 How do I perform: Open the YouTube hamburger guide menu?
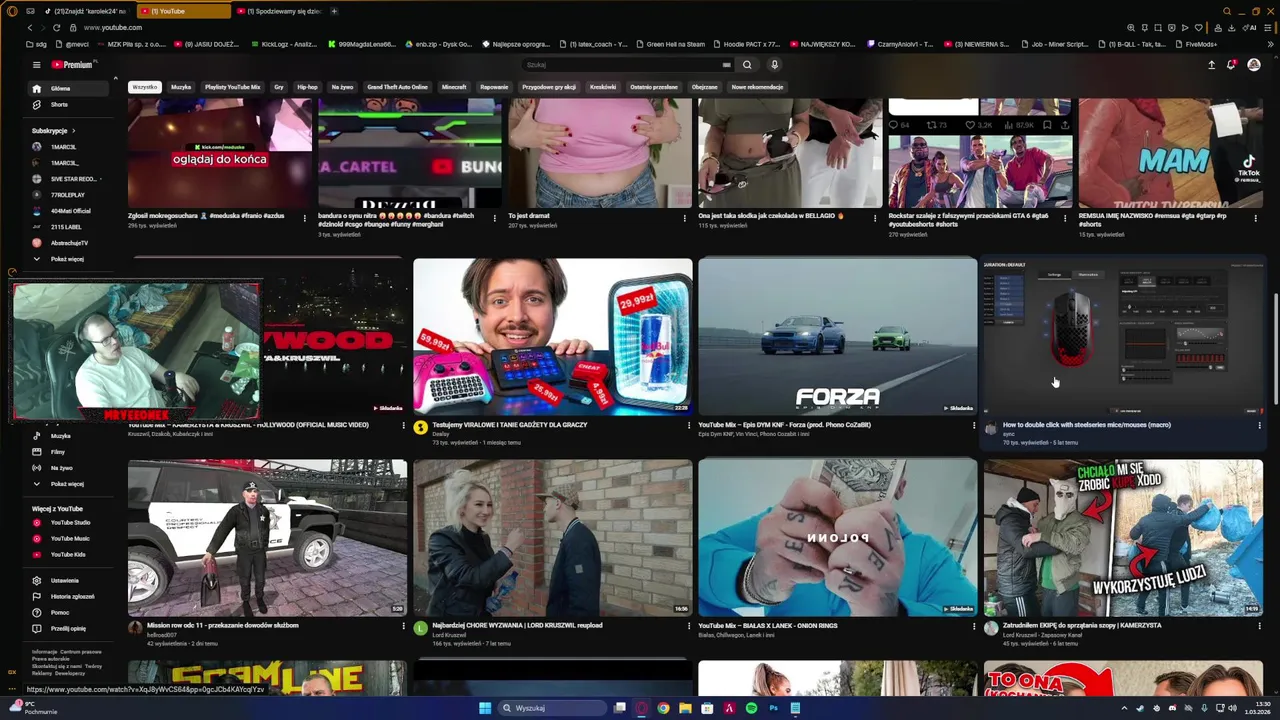click(36, 65)
